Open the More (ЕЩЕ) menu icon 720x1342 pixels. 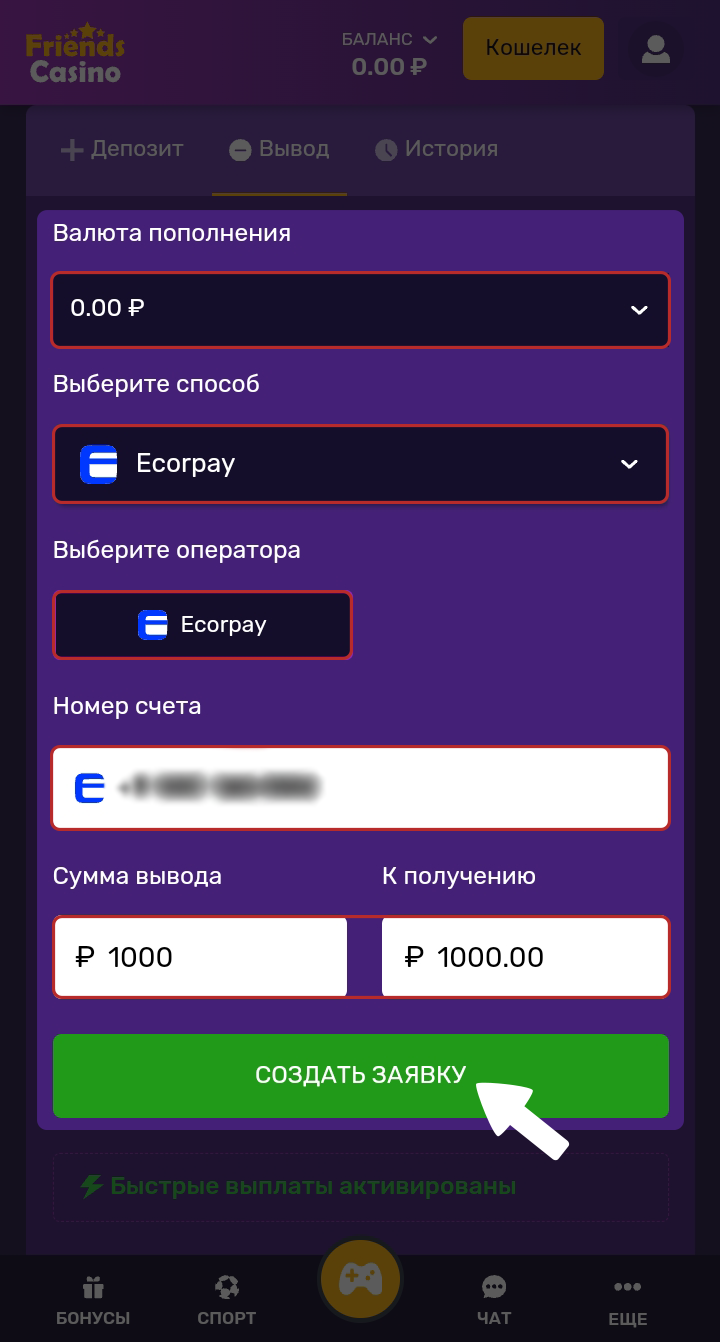627,1287
